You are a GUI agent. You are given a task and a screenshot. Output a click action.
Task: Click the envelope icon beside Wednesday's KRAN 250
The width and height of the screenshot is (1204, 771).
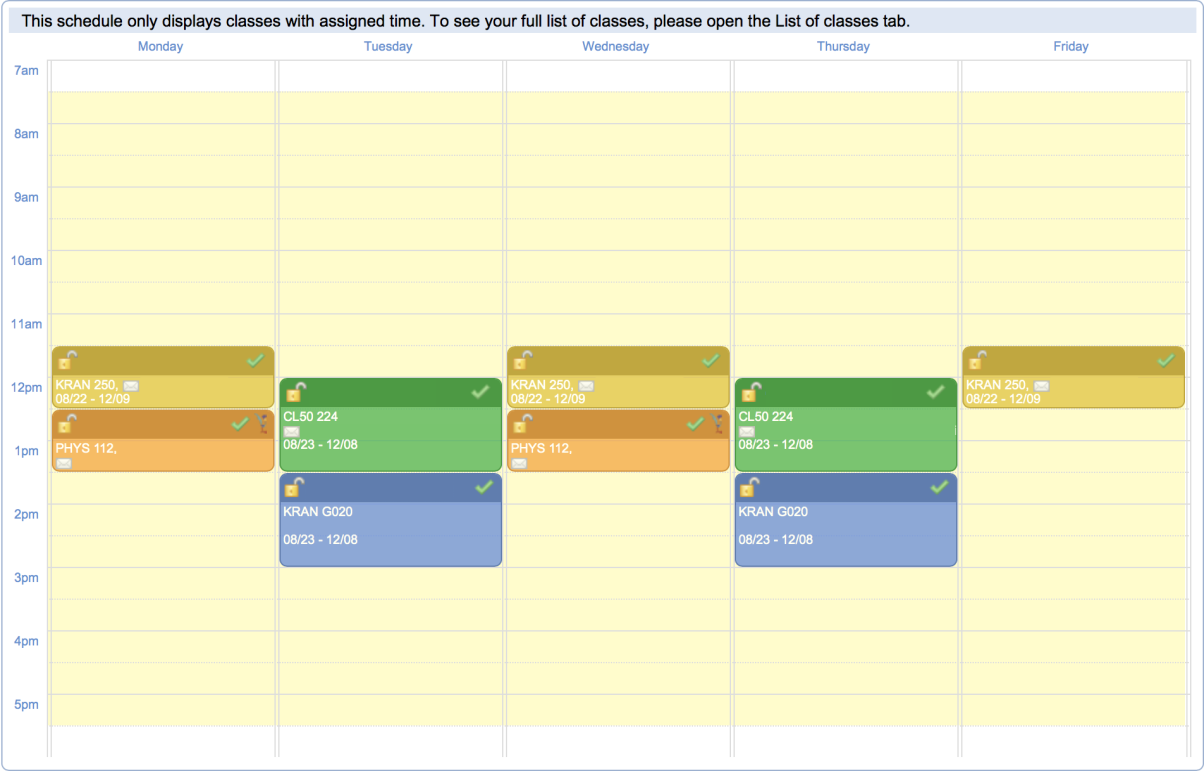586,385
